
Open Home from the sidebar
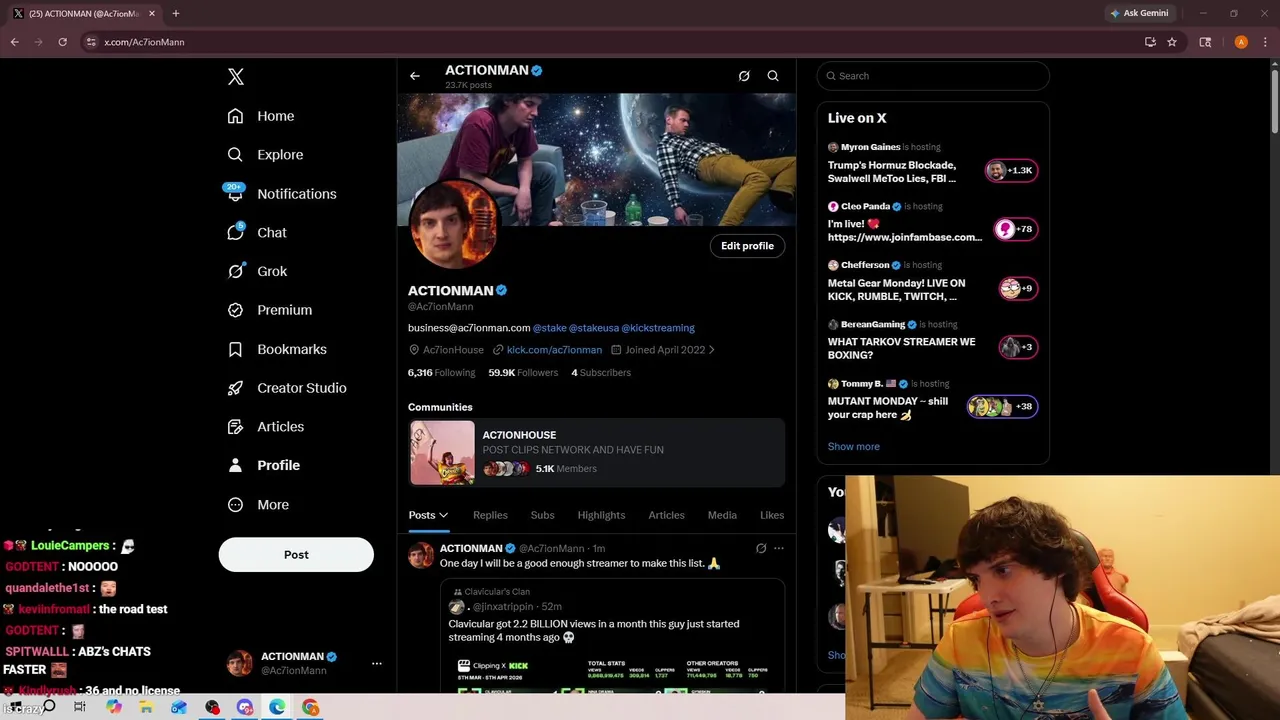point(261,116)
